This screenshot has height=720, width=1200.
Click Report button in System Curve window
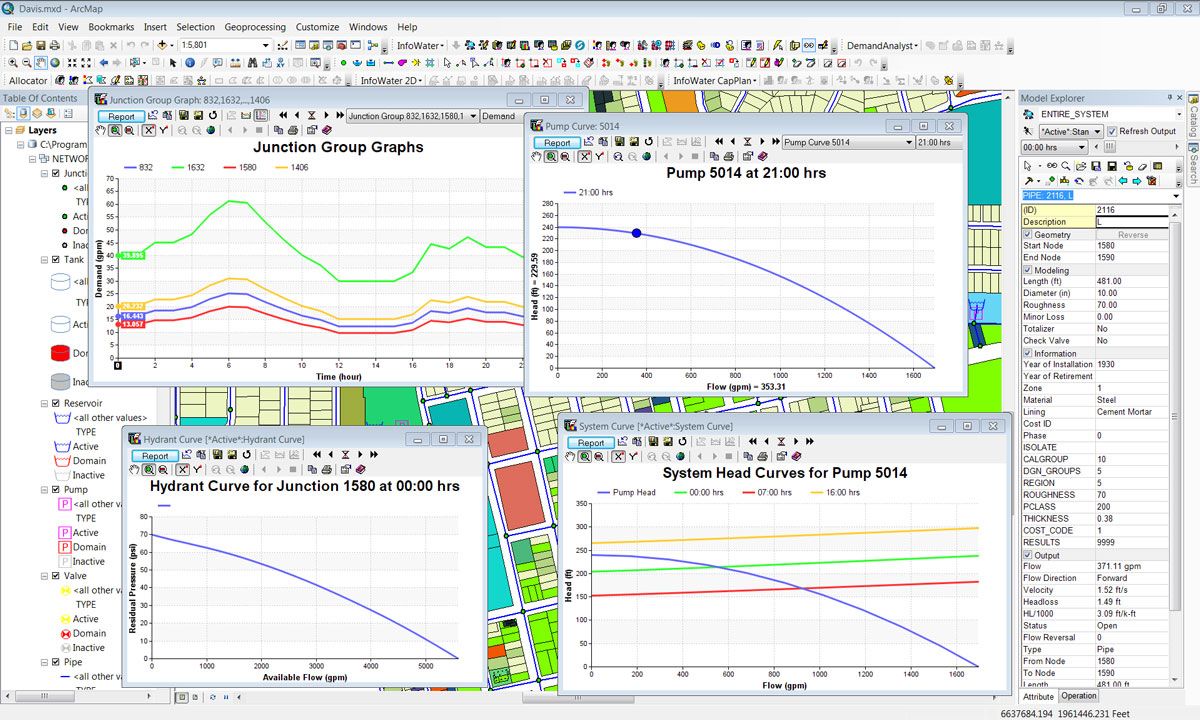coord(590,443)
